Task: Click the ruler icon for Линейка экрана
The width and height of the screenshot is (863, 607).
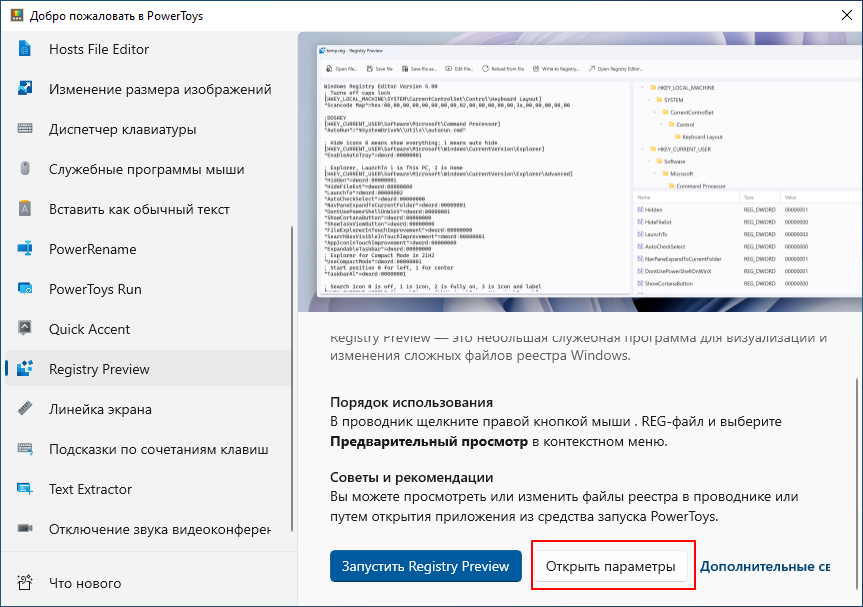Action: (x=25, y=409)
